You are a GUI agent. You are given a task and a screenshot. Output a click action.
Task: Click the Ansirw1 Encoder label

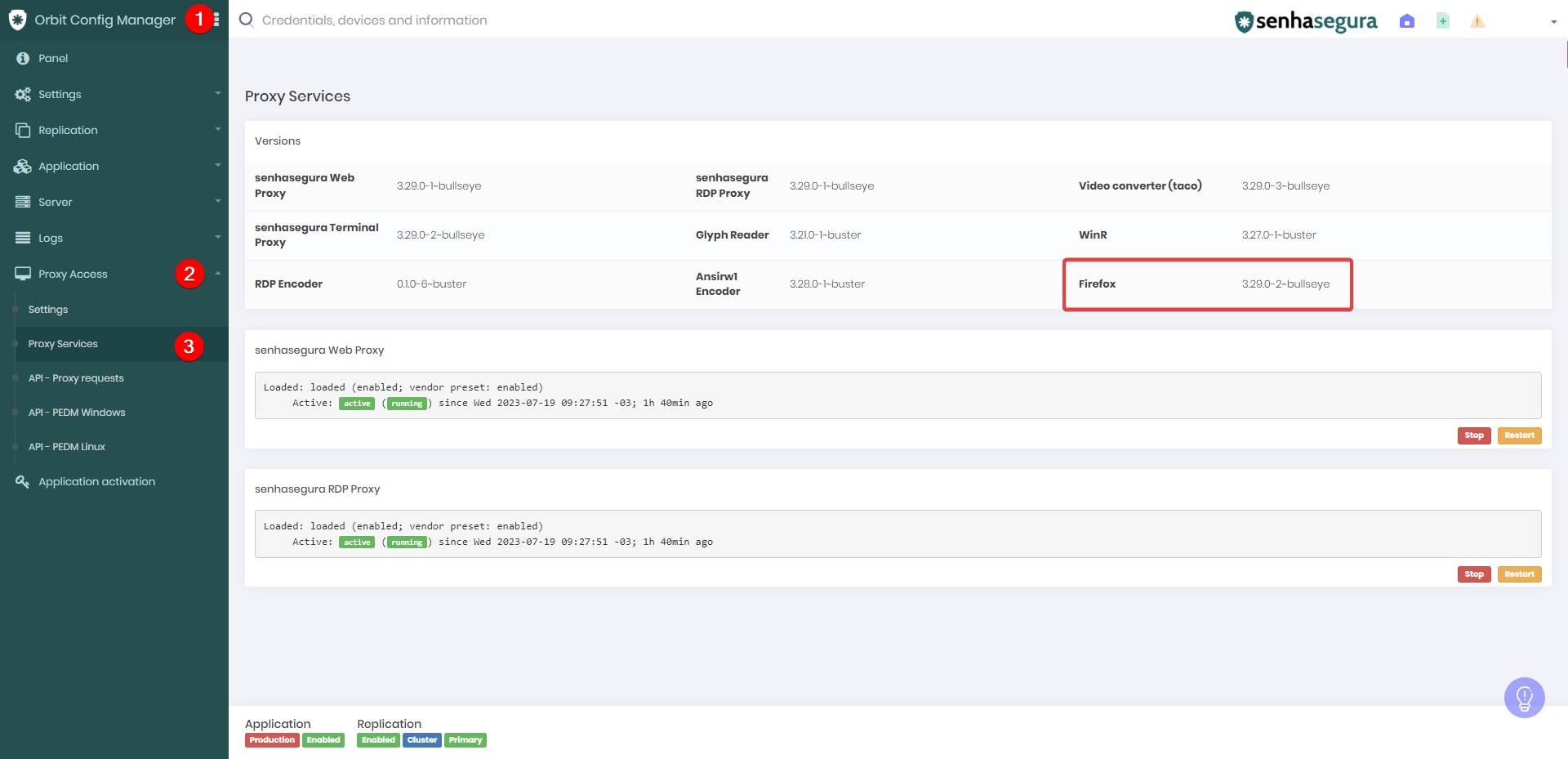click(x=718, y=284)
